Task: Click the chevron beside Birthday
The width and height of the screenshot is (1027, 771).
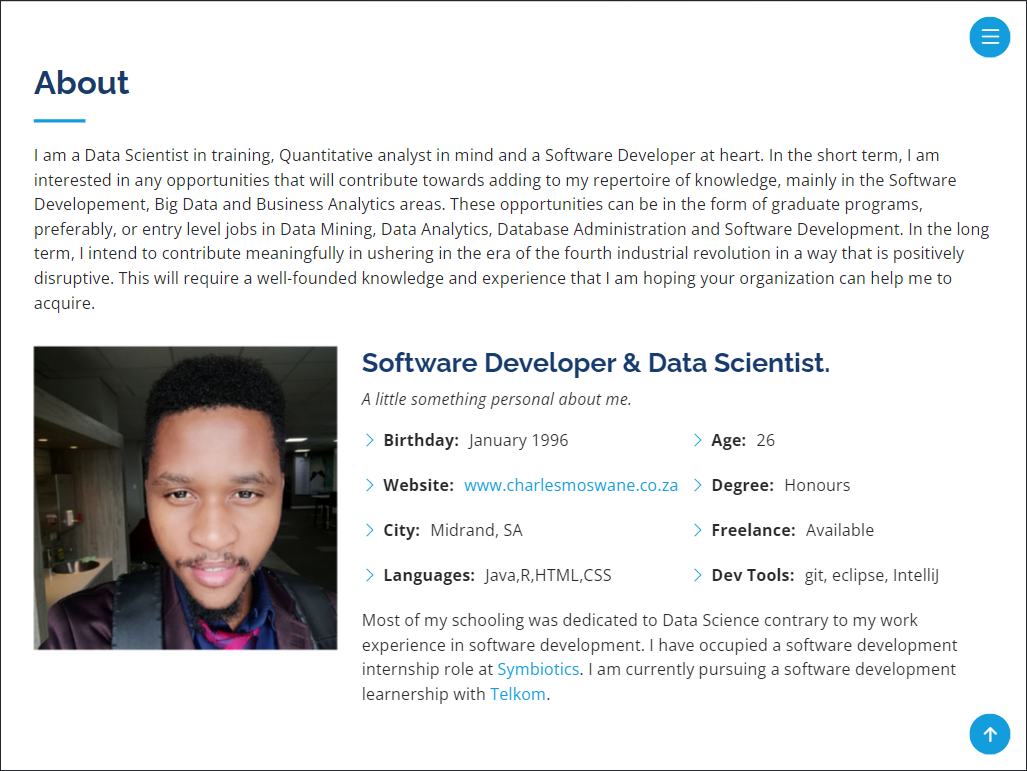Action: [x=369, y=440]
